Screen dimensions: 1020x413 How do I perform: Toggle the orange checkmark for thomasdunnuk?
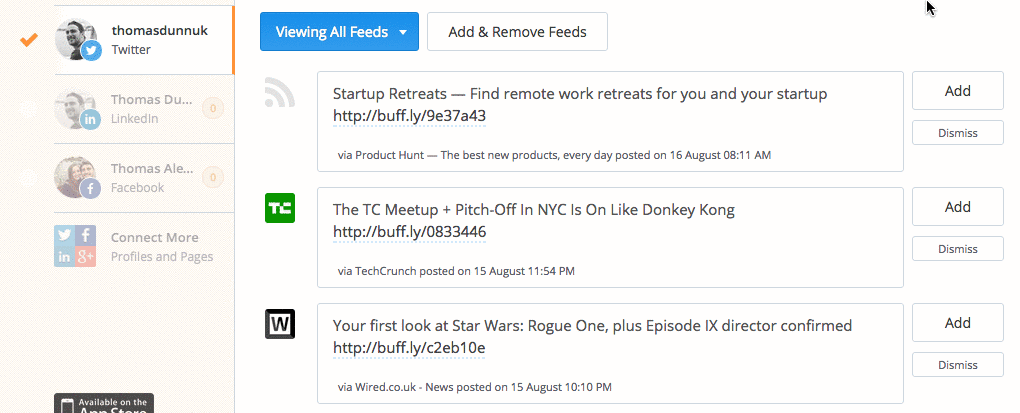click(29, 40)
